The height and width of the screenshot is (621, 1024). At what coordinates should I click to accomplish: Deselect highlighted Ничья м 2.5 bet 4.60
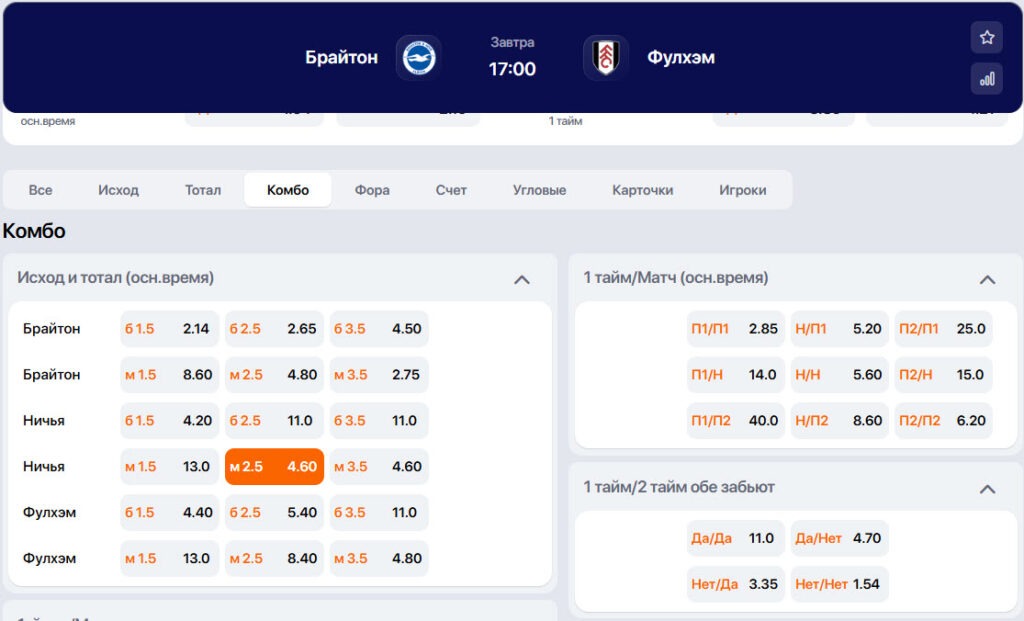pos(274,466)
